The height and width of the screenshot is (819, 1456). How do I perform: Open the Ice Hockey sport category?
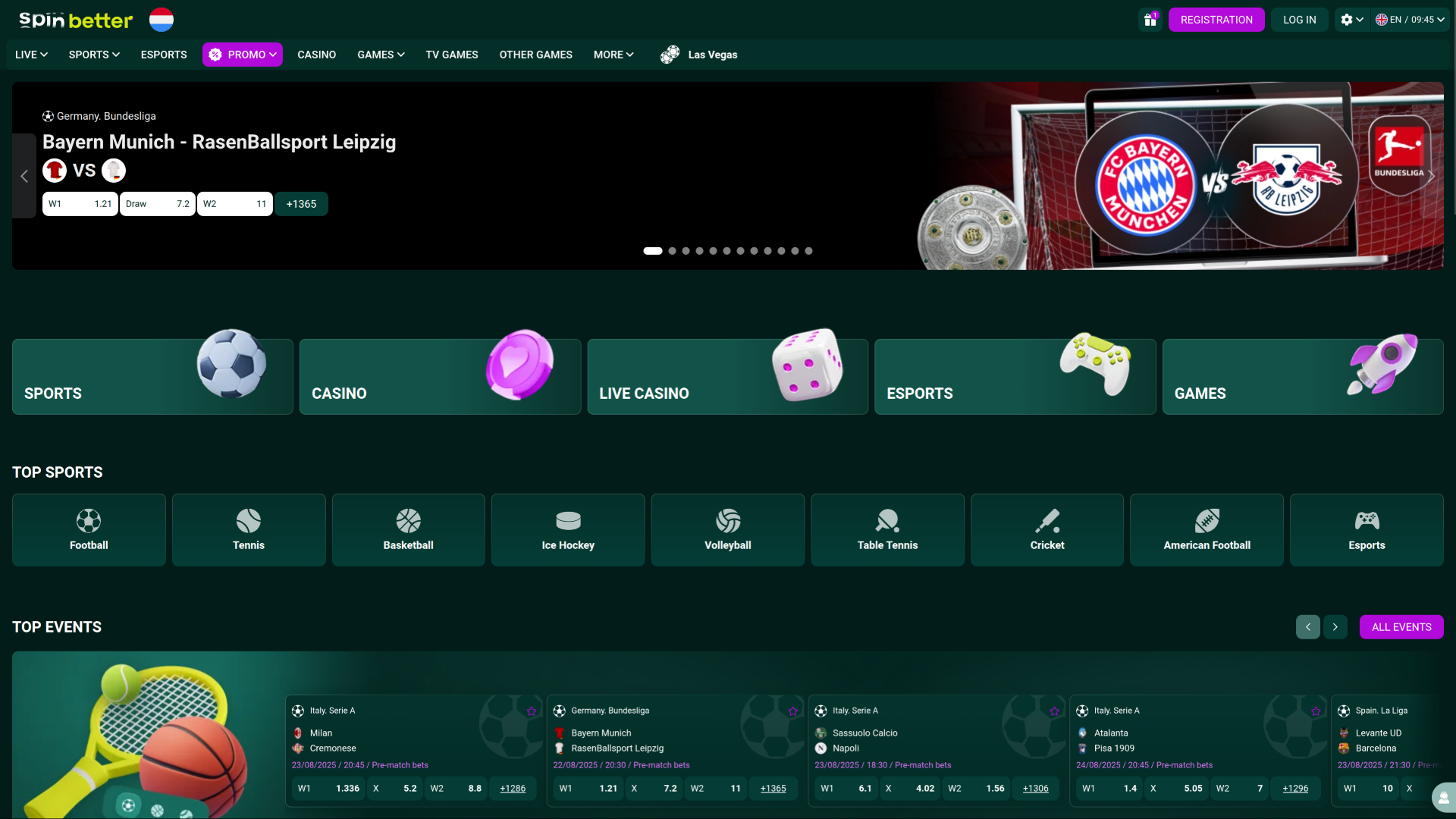pyautogui.click(x=567, y=521)
